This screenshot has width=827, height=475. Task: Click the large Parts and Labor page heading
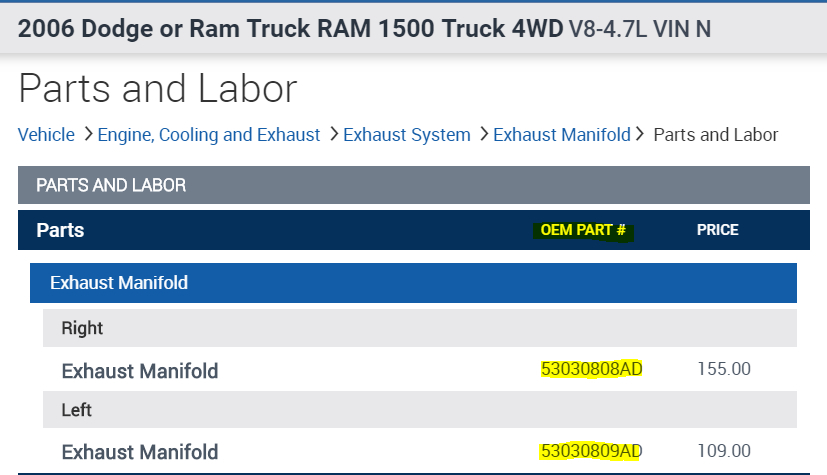click(x=158, y=89)
